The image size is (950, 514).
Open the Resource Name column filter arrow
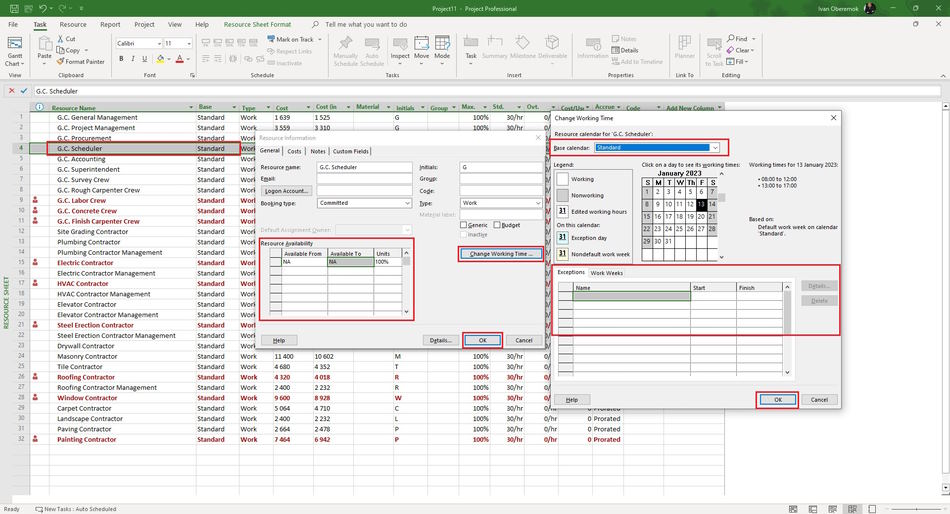191,107
